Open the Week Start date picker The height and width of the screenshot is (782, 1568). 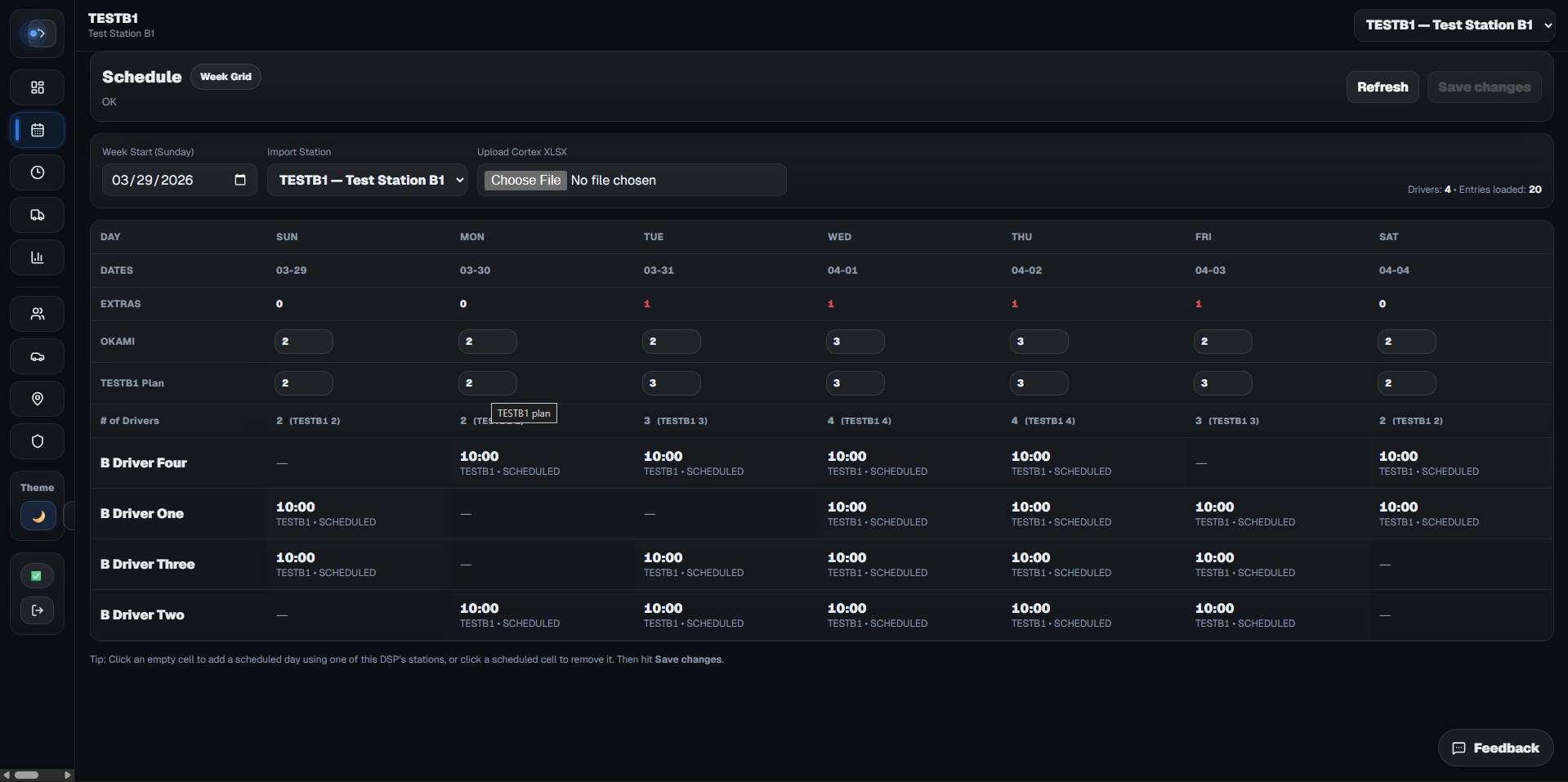[x=239, y=180]
